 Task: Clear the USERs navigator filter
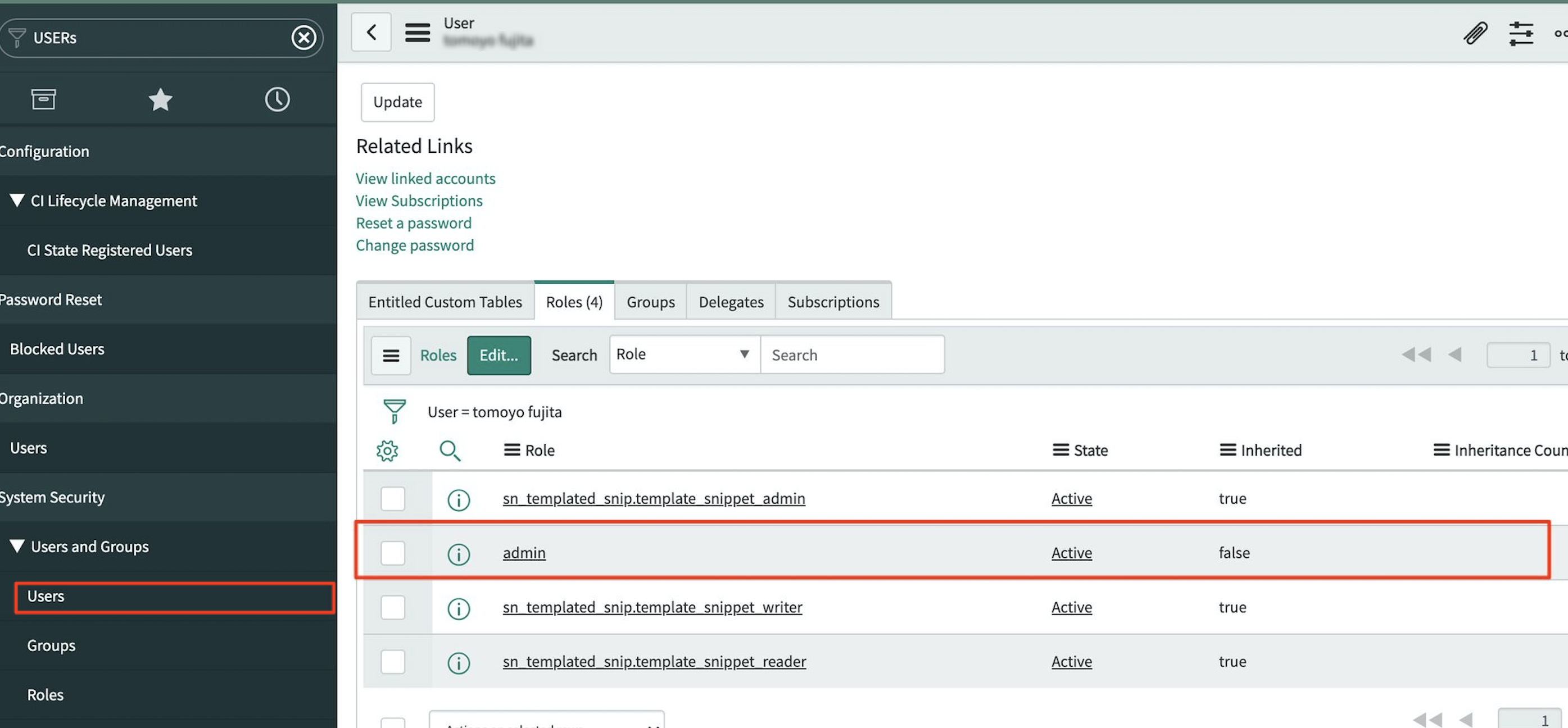(303, 38)
